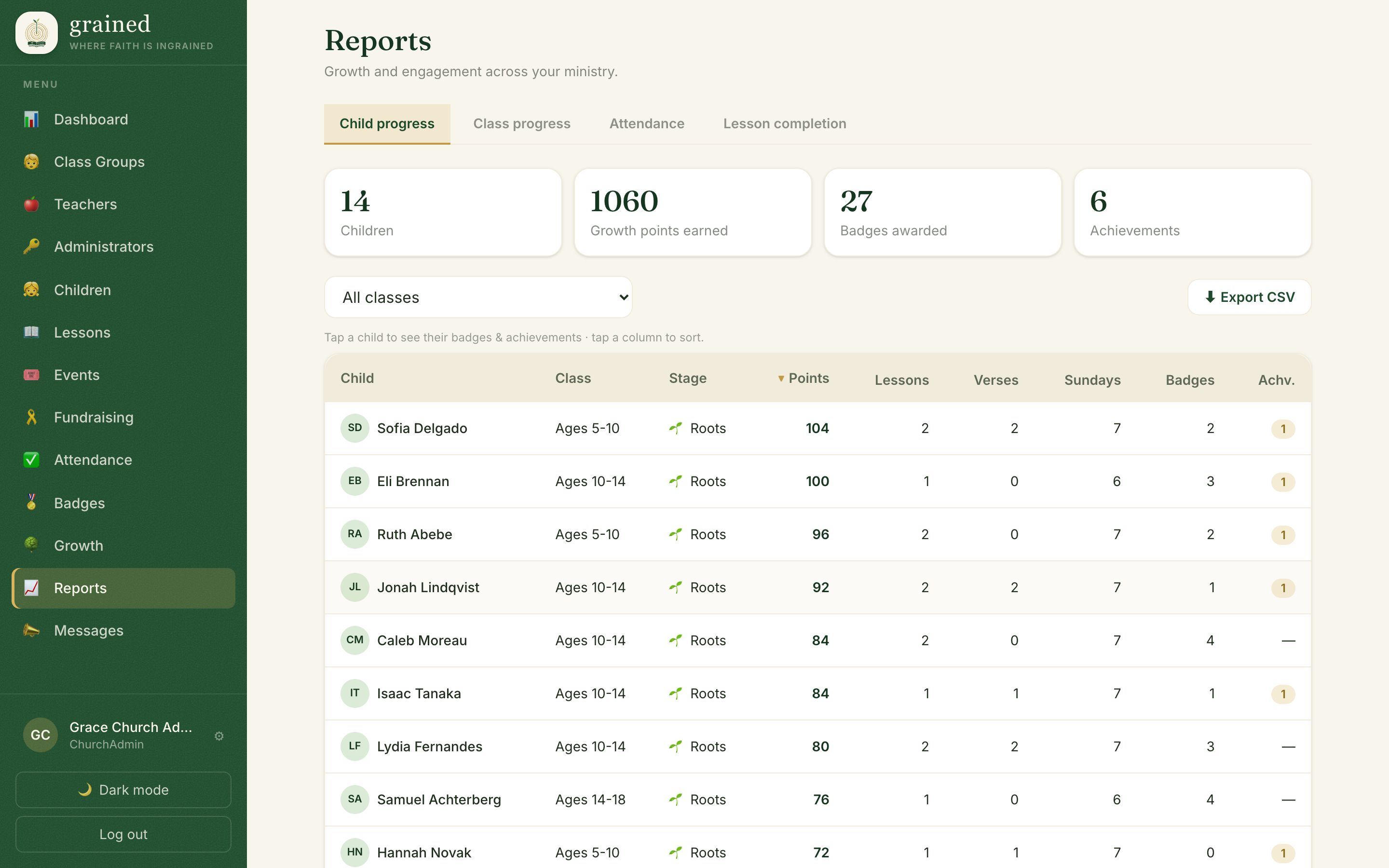Click the Growth tree icon
The height and width of the screenshot is (868, 1389).
pos(31,545)
